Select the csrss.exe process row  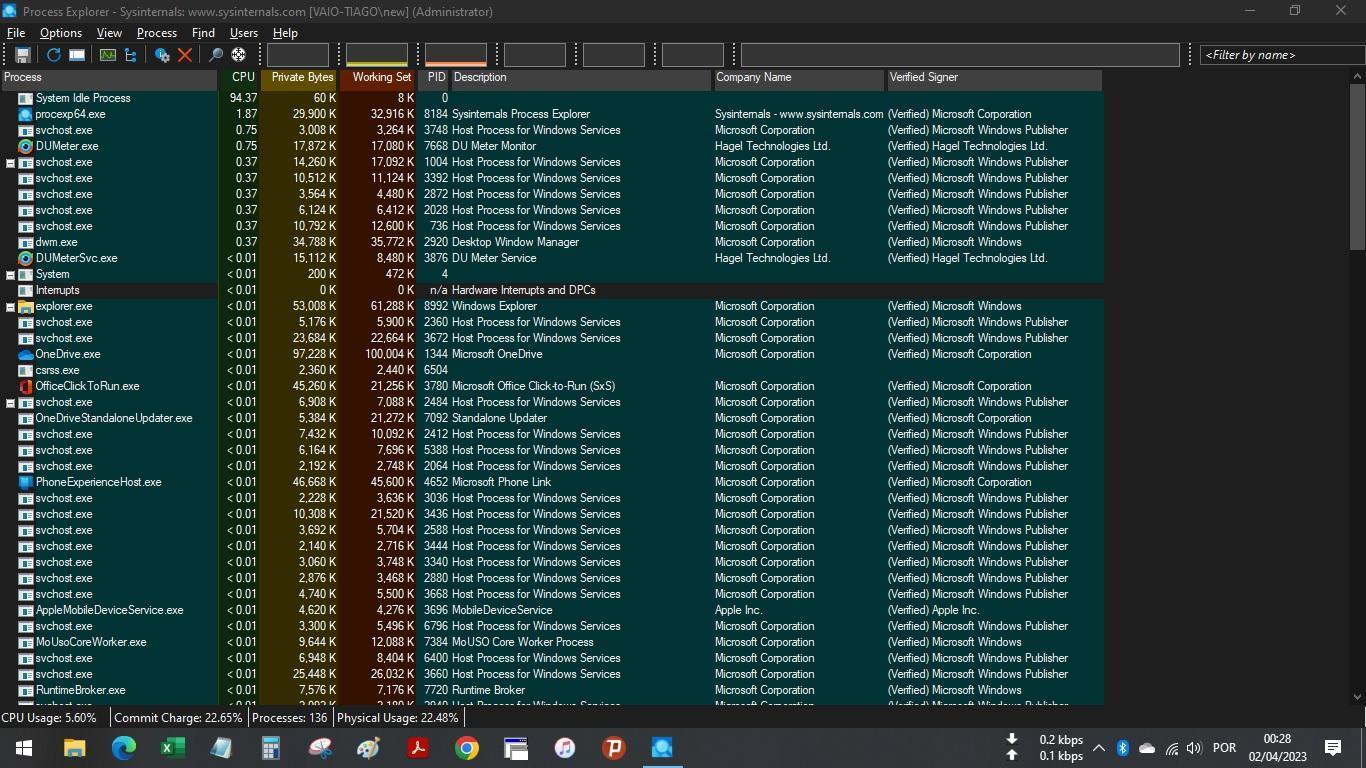pos(551,370)
